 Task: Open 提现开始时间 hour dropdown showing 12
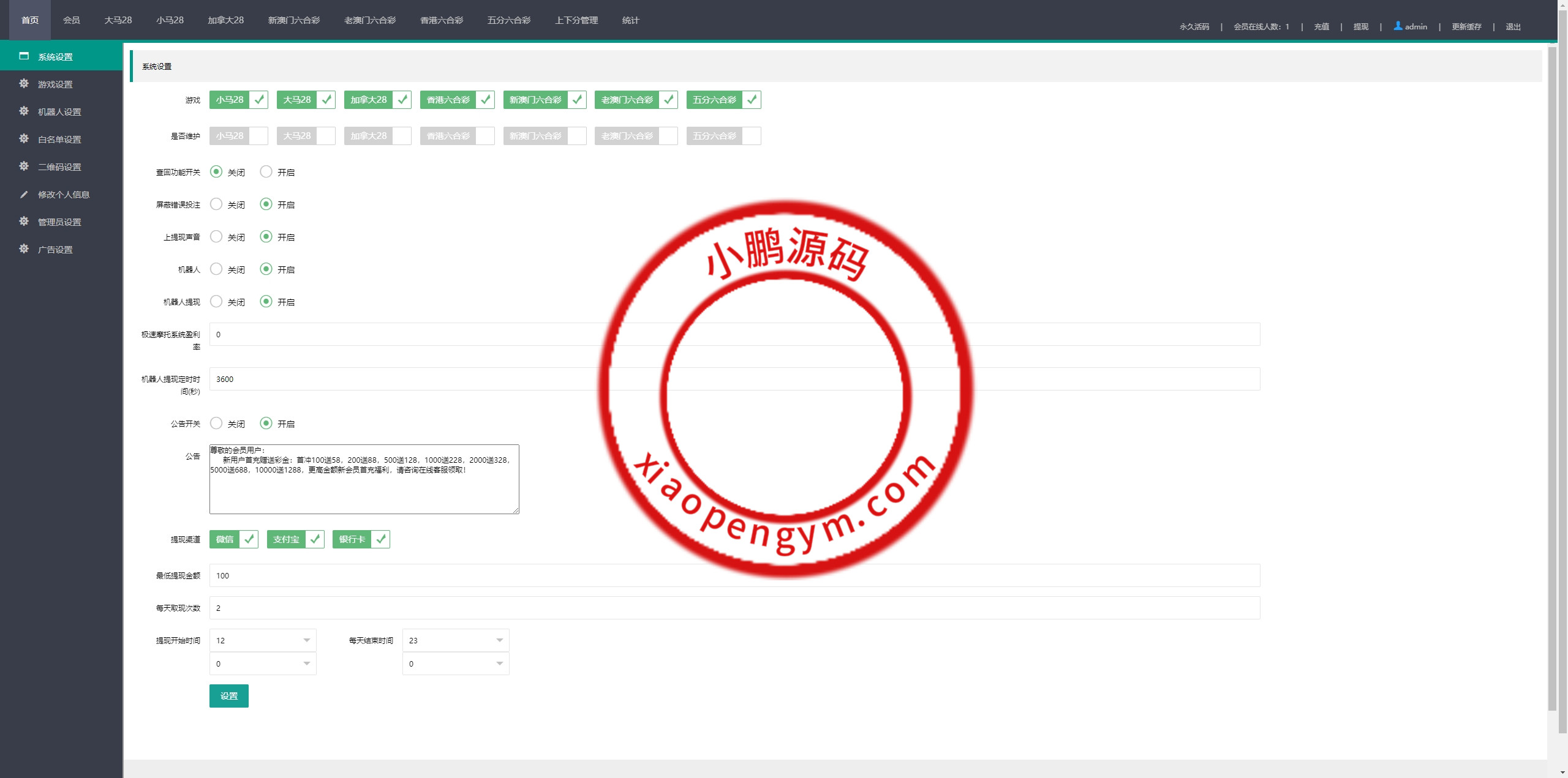click(x=263, y=640)
